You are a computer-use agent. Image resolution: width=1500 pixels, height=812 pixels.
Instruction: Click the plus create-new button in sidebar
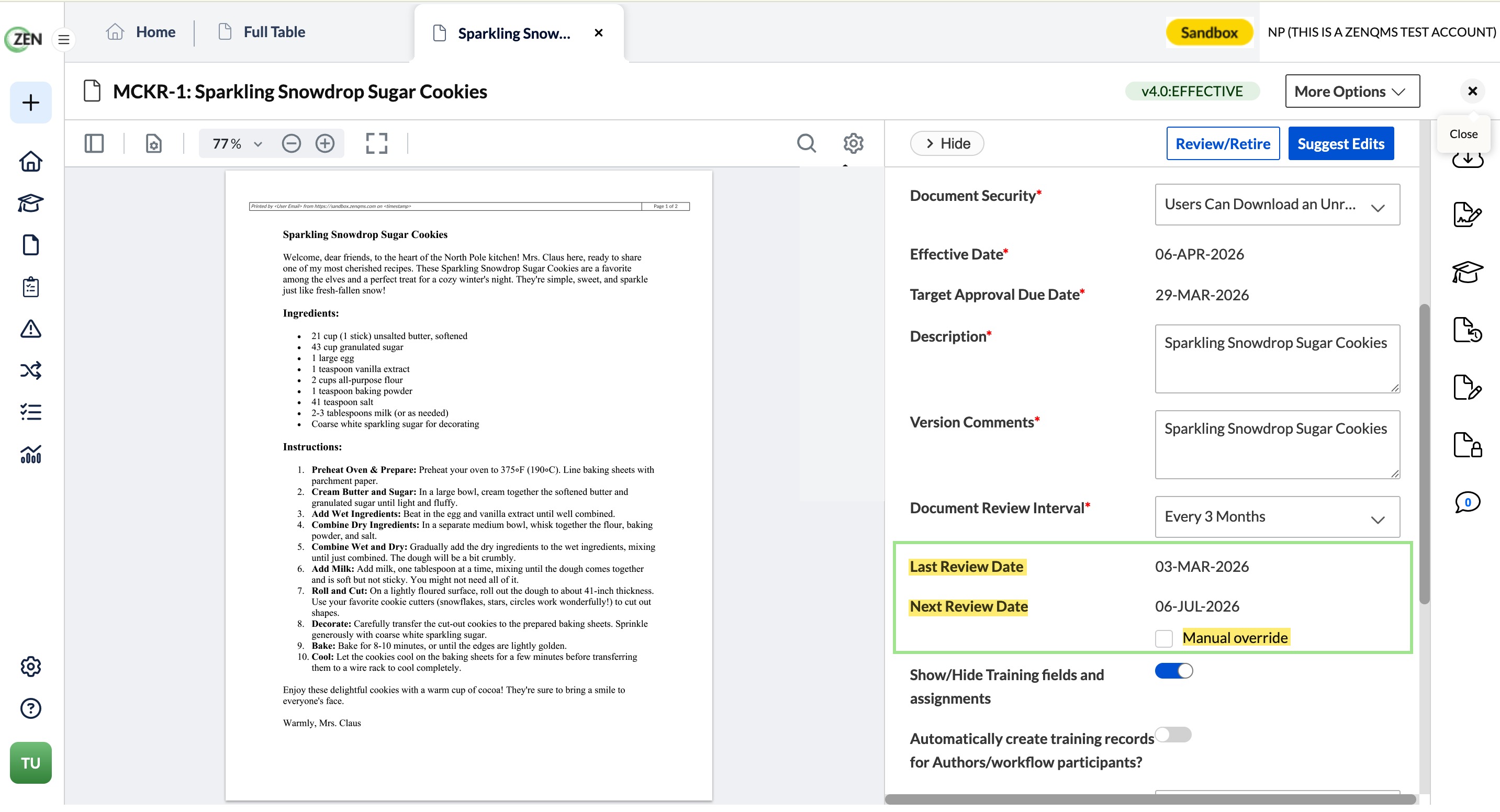click(x=31, y=103)
